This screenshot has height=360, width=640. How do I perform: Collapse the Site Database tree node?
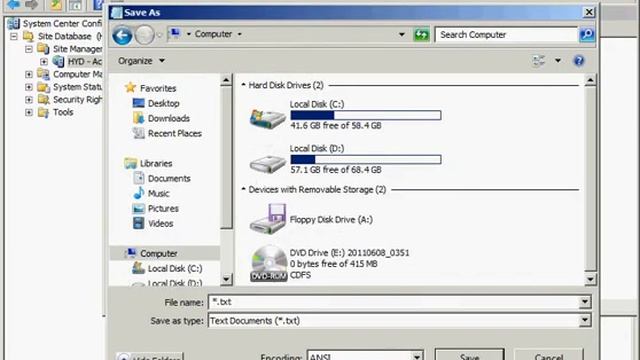coord(14,36)
